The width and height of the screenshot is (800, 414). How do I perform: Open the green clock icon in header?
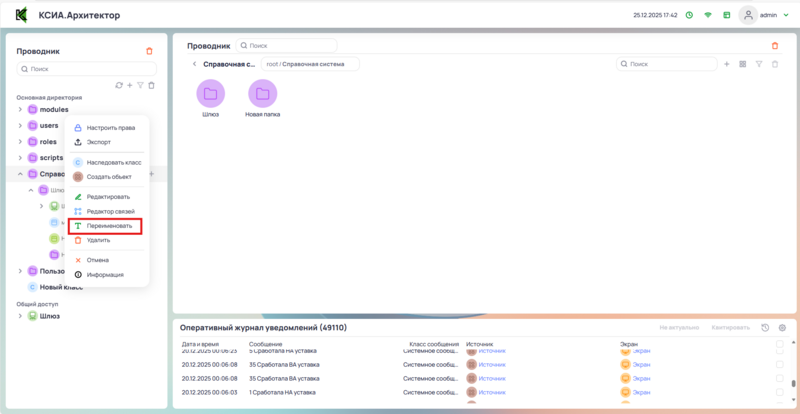pos(688,15)
